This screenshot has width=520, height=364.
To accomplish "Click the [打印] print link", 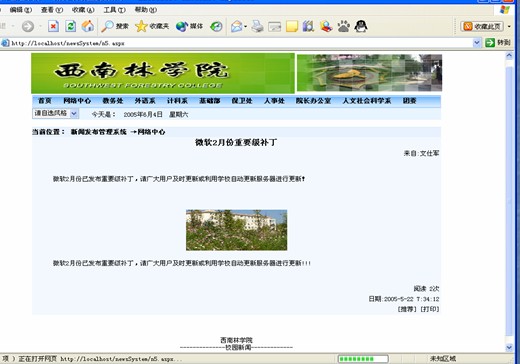I will click(430, 309).
